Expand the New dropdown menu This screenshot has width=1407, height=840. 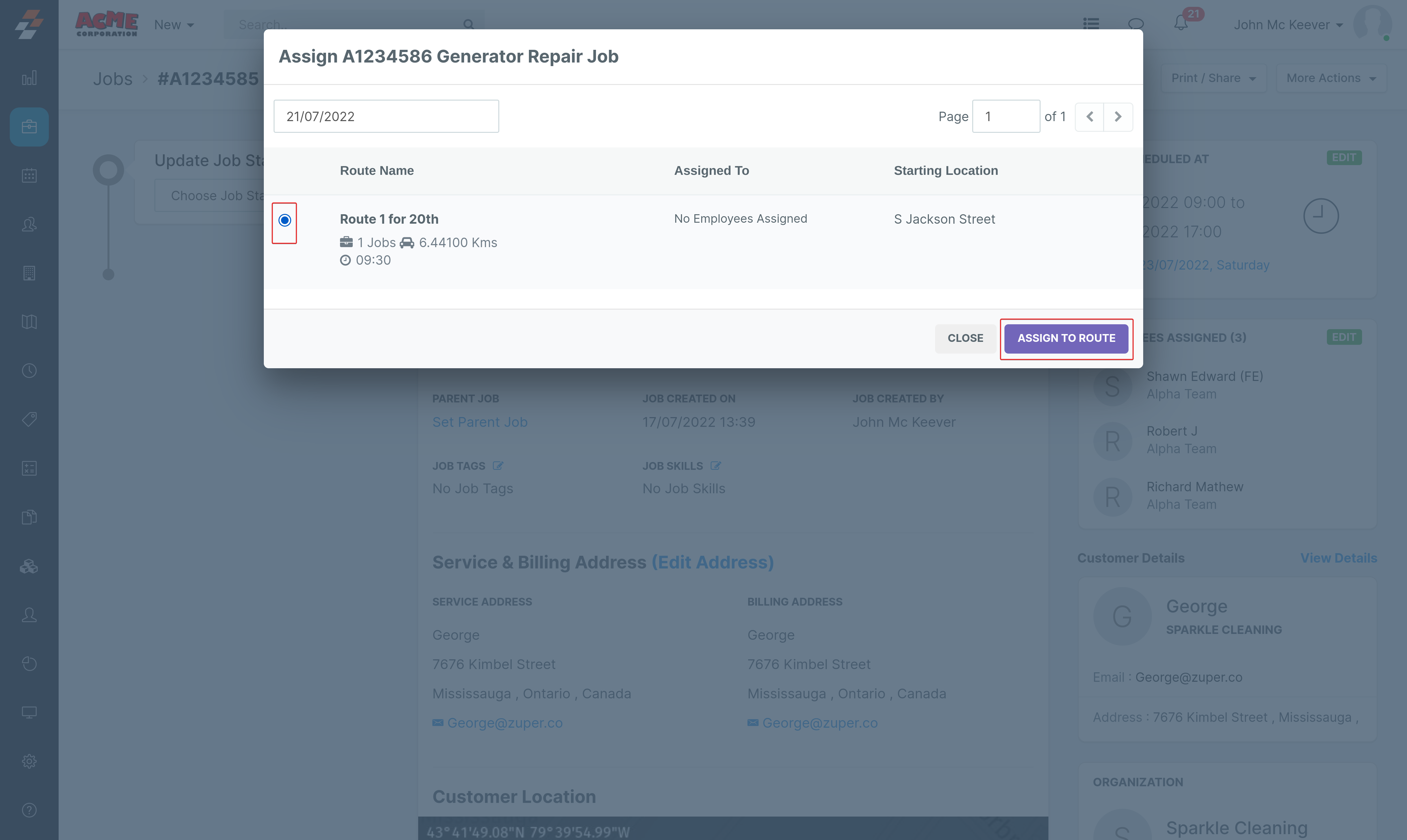click(174, 25)
